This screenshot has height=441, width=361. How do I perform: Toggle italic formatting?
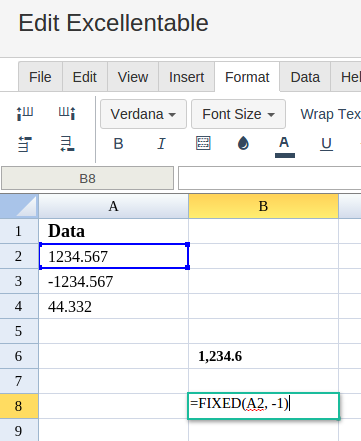click(161, 144)
